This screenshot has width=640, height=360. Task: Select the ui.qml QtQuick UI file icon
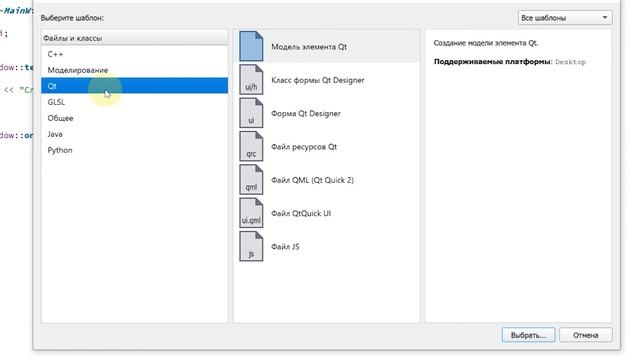pyautogui.click(x=251, y=213)
